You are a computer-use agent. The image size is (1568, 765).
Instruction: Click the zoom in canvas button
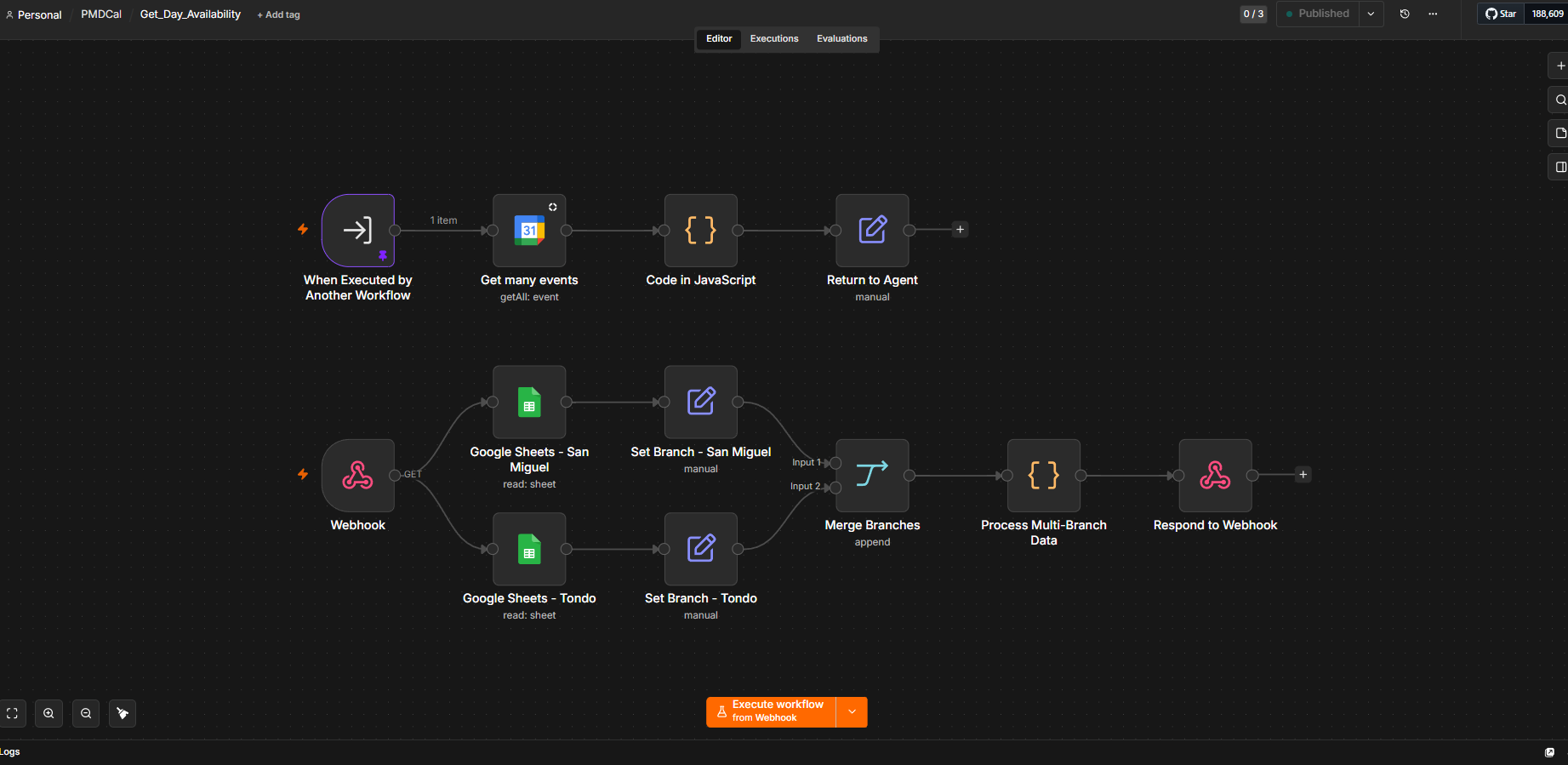pos(48,713)
